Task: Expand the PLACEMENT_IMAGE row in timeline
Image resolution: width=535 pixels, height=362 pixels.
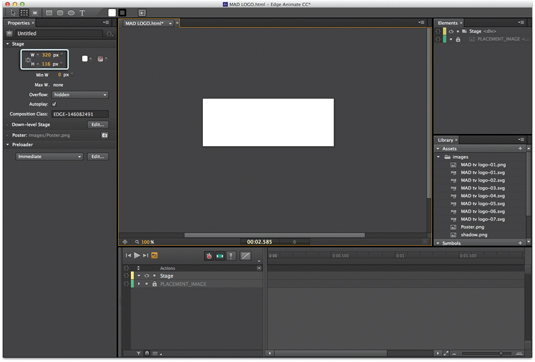Action: pyautogui.click(x=139, y=284)
